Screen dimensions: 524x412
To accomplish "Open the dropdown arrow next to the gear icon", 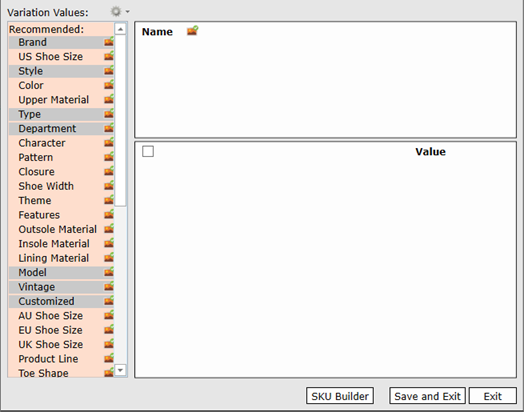I will tap(127, 12).
